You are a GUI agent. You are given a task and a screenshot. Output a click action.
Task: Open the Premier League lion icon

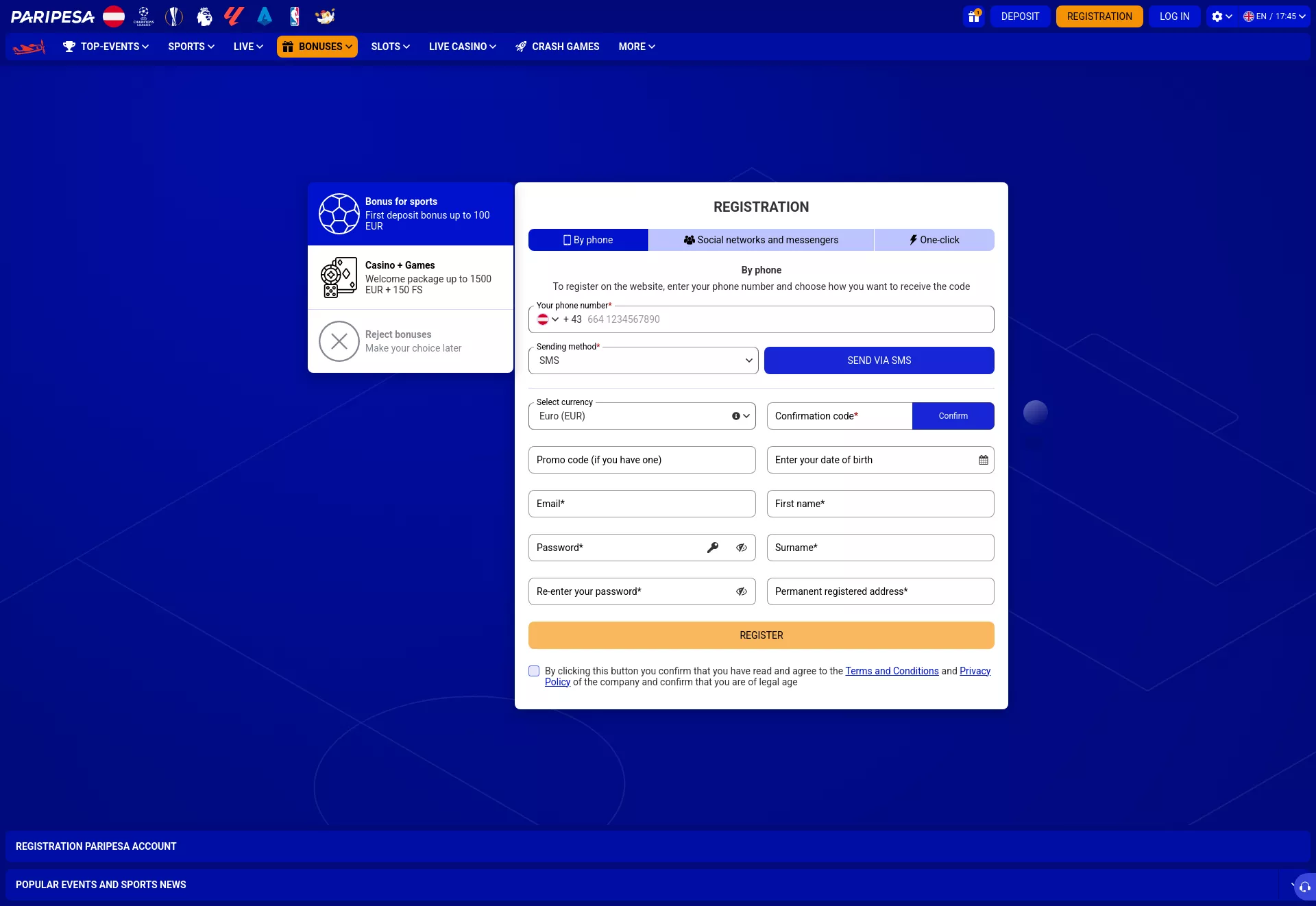point(204,16)
